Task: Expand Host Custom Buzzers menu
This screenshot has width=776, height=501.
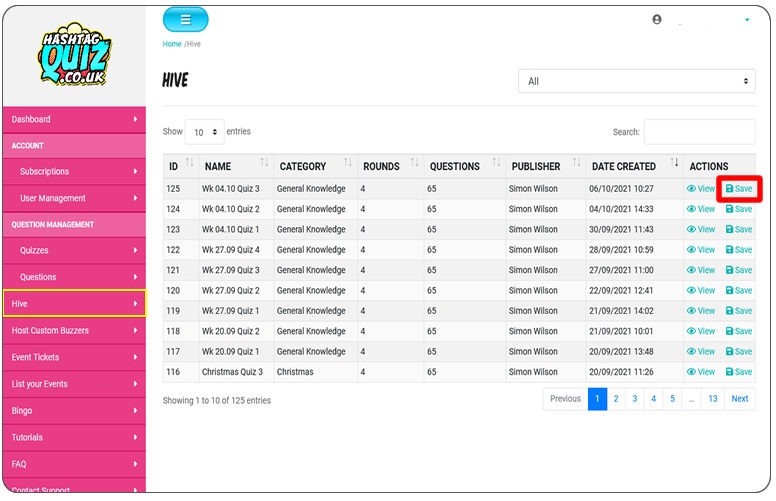Action: click(74, 331)
